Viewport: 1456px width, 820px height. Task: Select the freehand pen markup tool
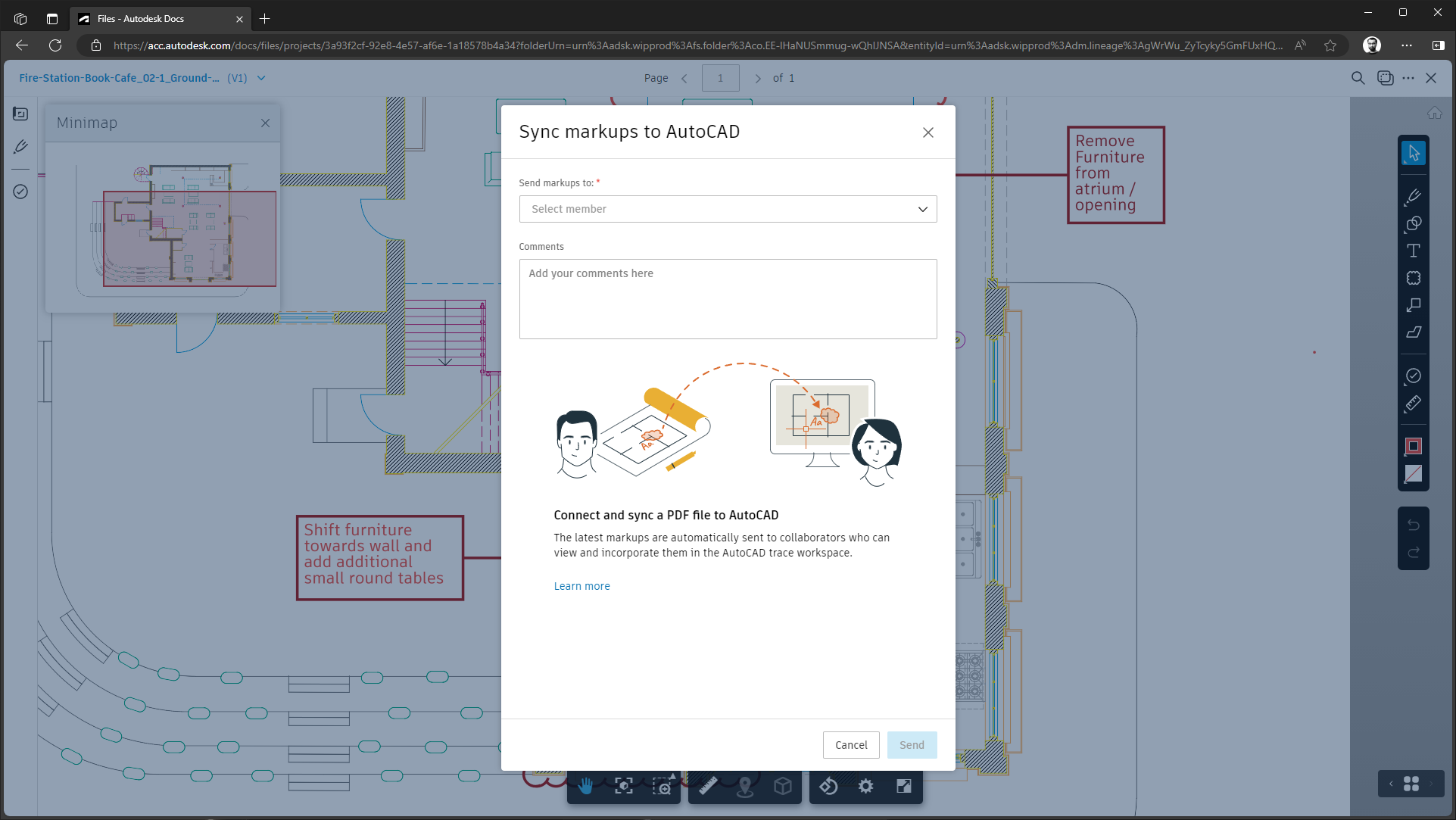1413,196
